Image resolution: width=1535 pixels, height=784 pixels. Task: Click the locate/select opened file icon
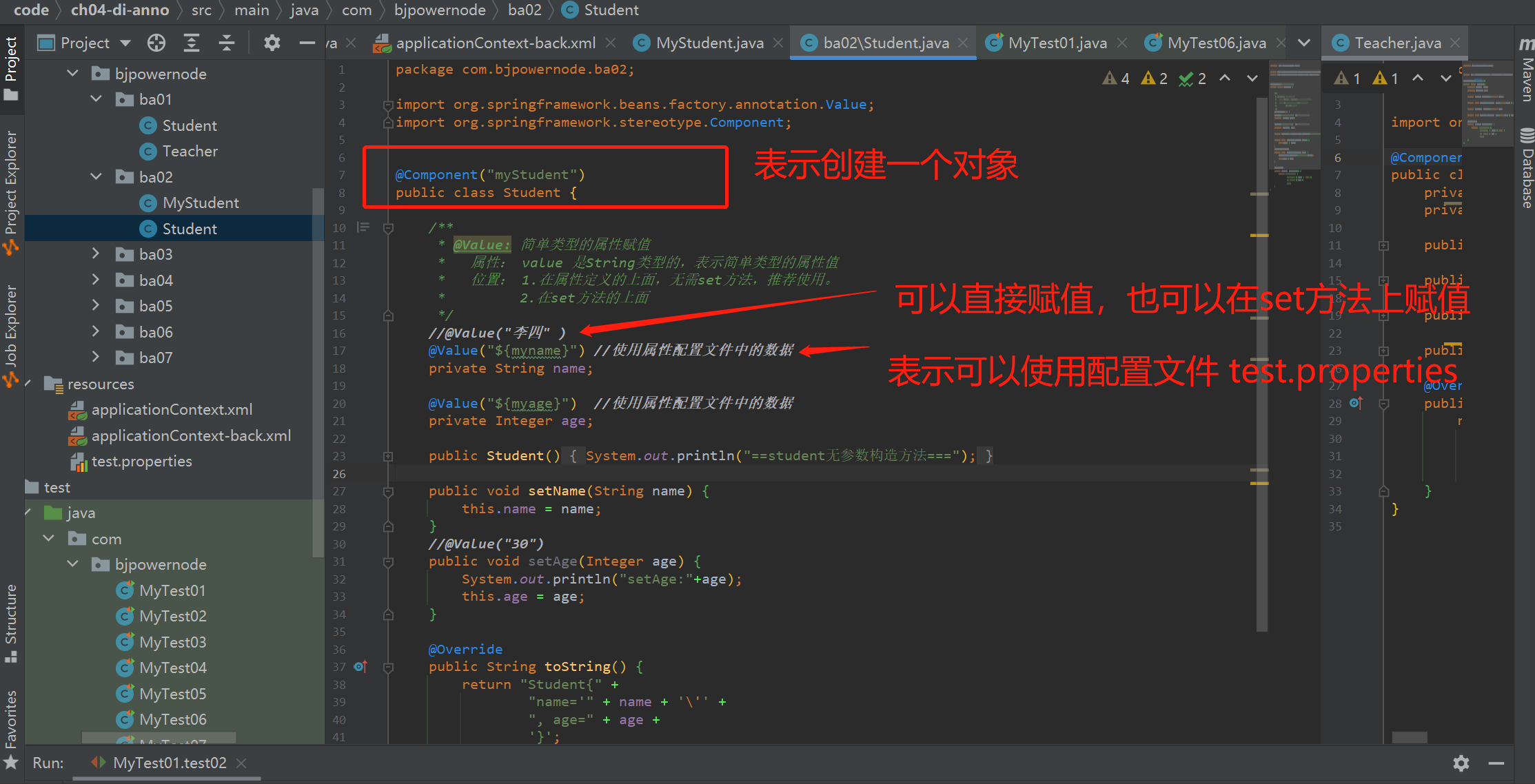point(156,43)
